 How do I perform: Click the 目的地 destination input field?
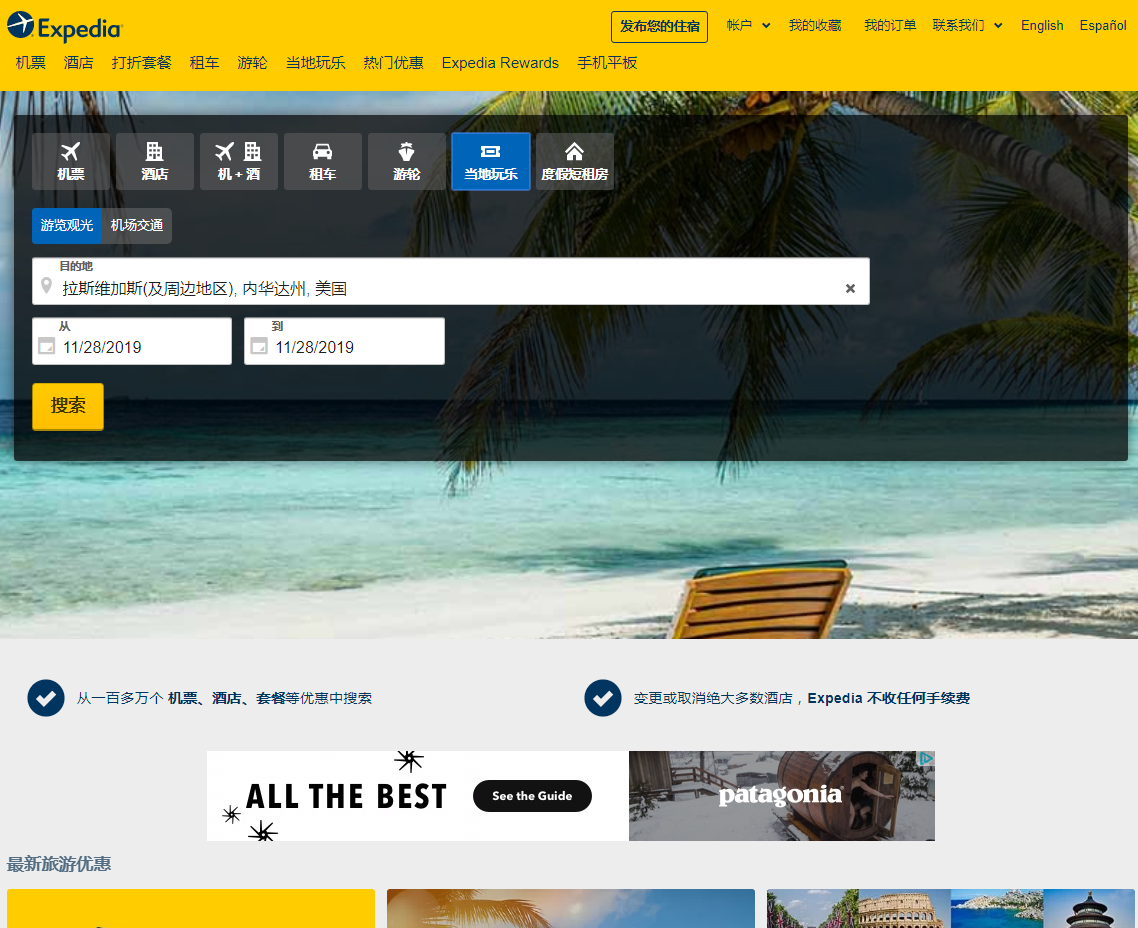tap(400, 288)
